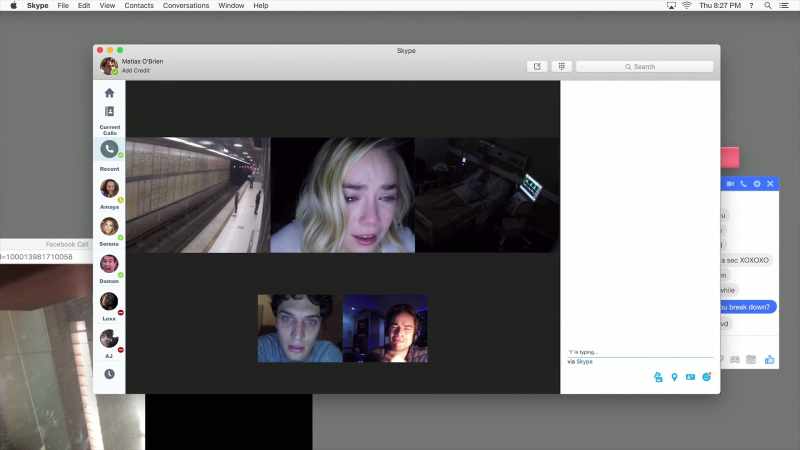Image resolution: width=800 pixels, height=450 pixels.
Task: Click the blonde woman's video feed
Action: [x=342, y=195]
